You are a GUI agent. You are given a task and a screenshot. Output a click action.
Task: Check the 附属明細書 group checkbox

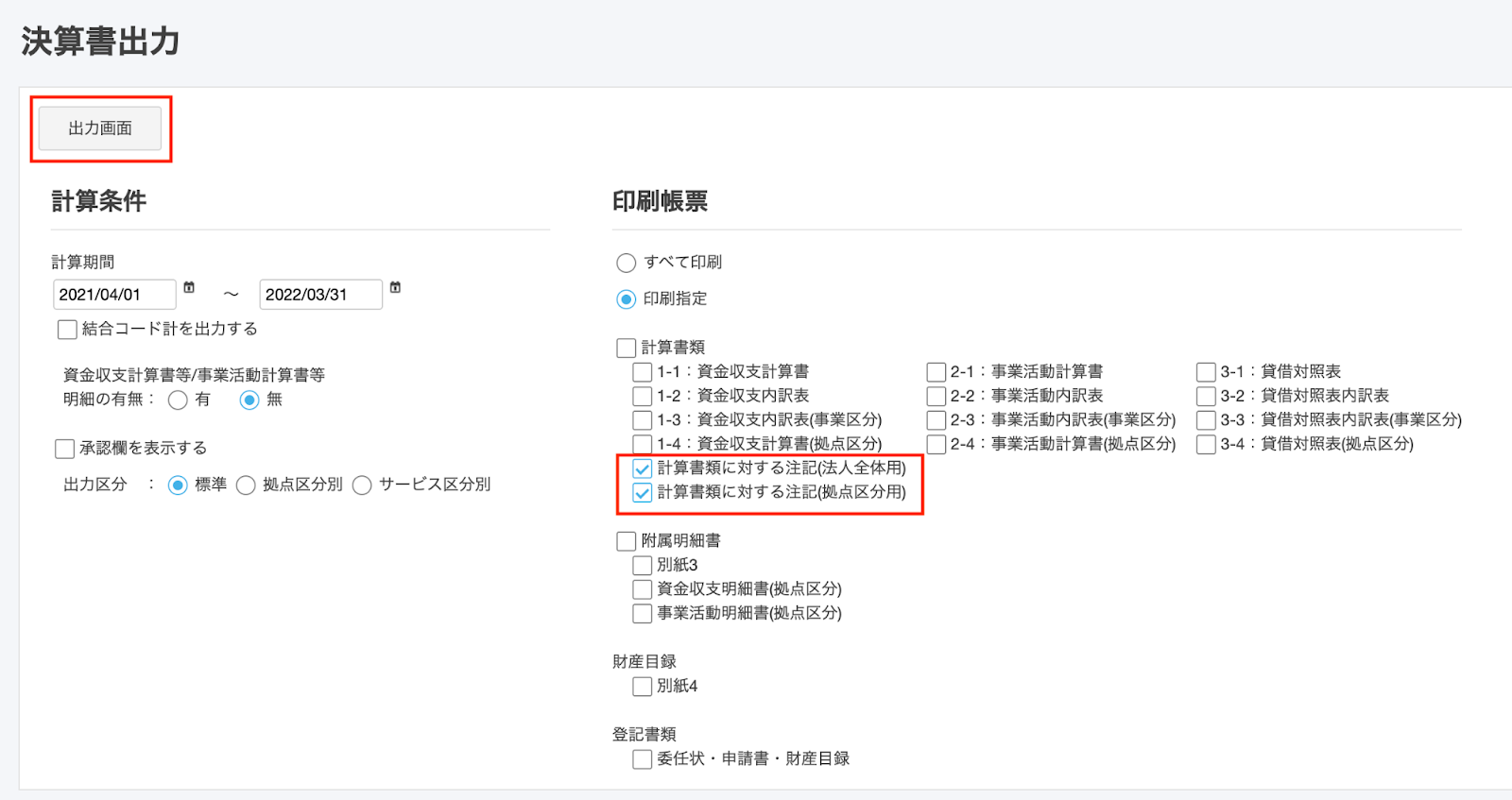click(x=626, y=541)
